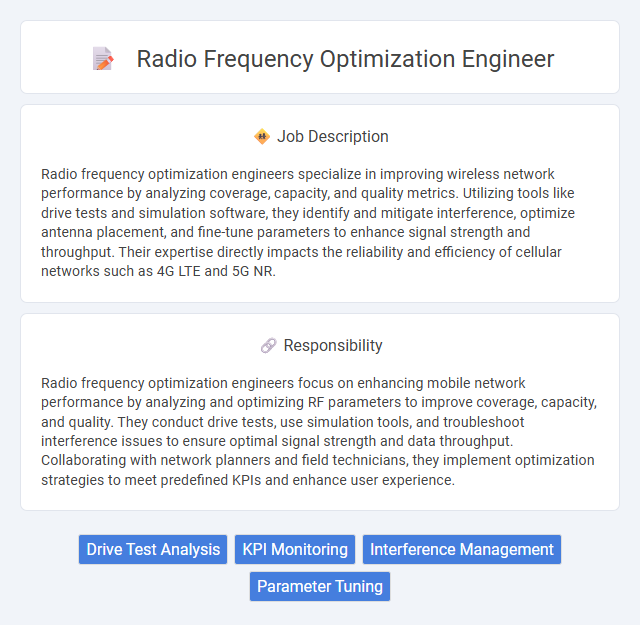Click the document pencil icon beside title
640x625 pixels.
tap(103, 59)
